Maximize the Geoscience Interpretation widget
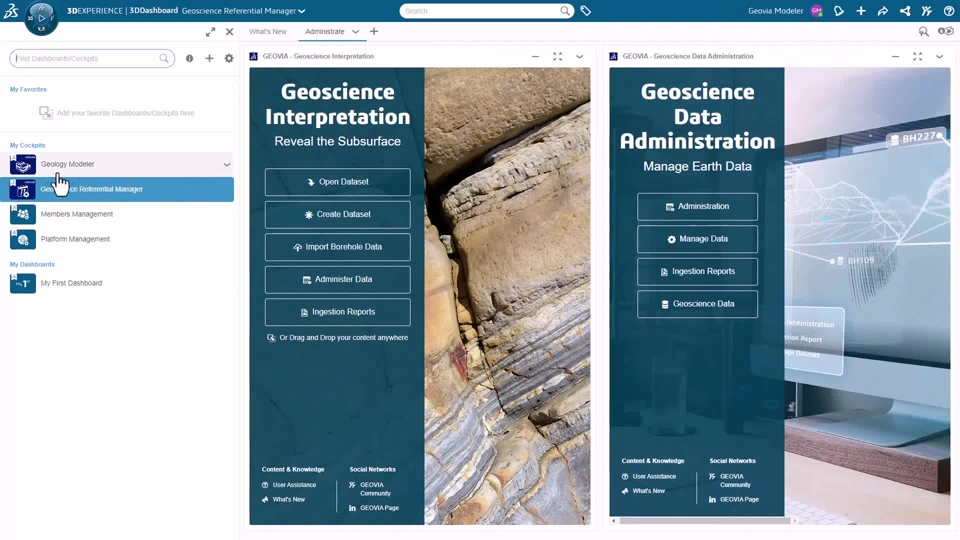 557,56
